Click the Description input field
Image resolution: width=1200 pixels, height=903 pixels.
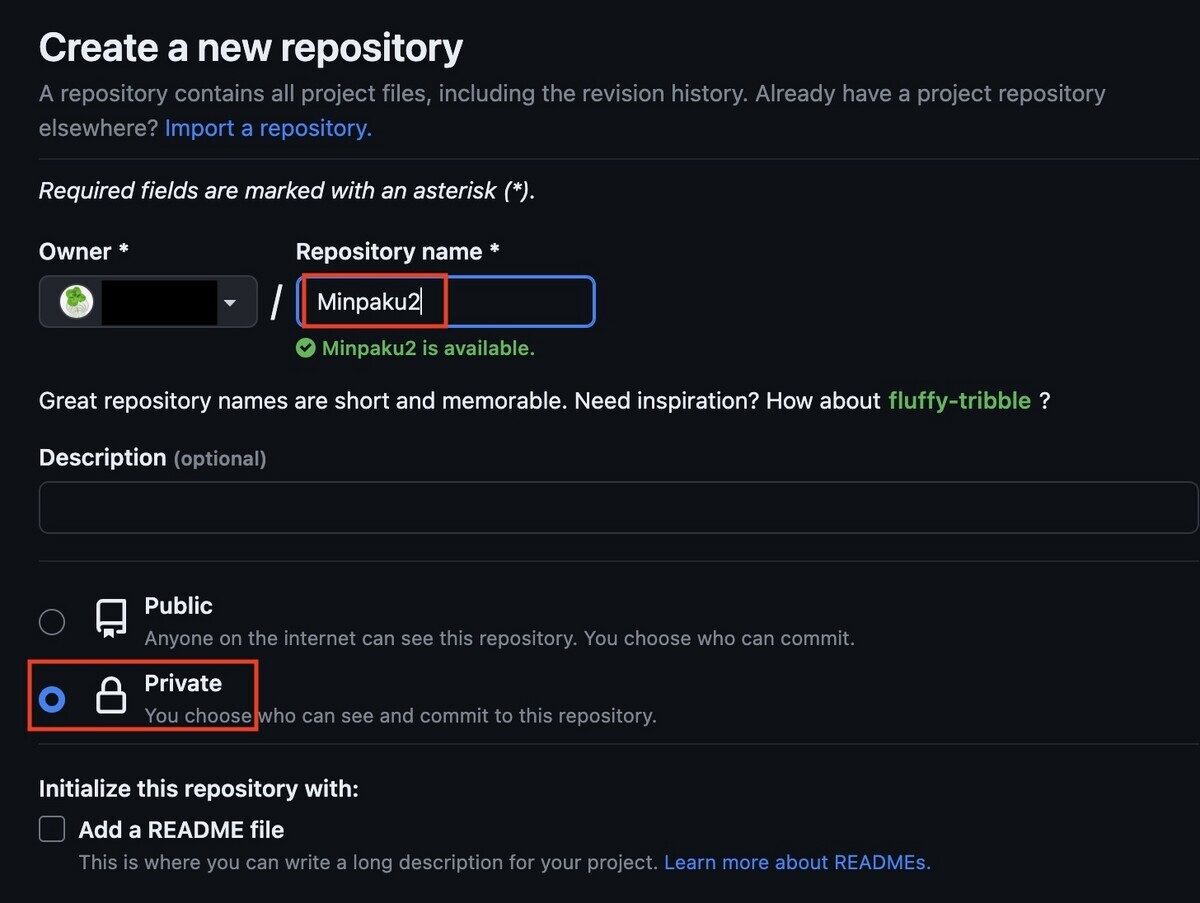pos(618,507)
